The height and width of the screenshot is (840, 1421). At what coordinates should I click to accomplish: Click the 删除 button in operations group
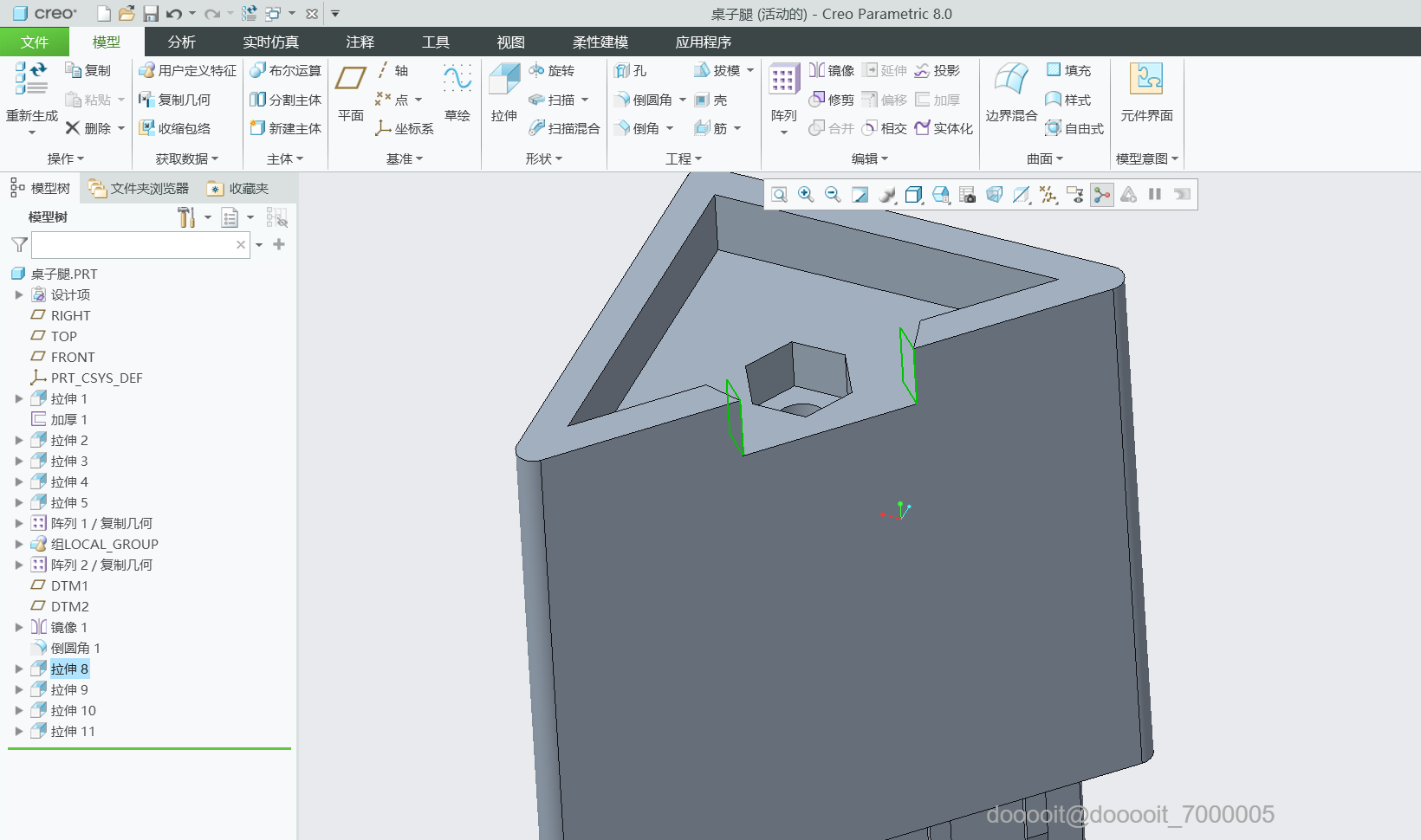tap(89, 128)
